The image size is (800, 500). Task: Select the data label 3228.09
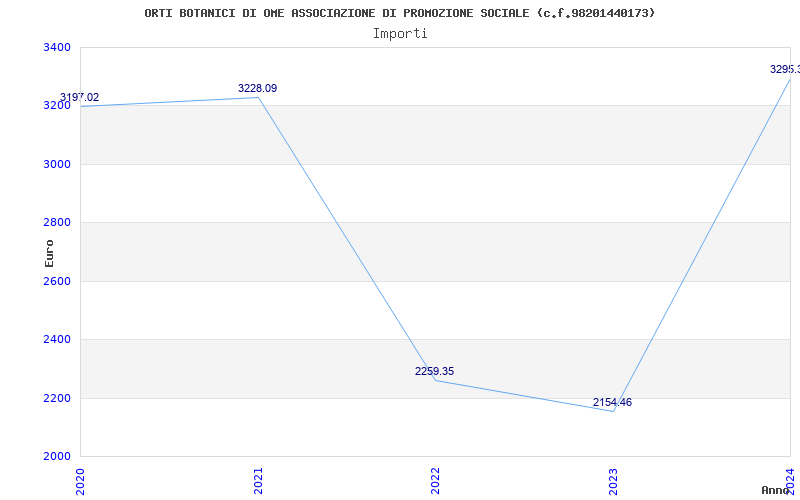(258, 88)
